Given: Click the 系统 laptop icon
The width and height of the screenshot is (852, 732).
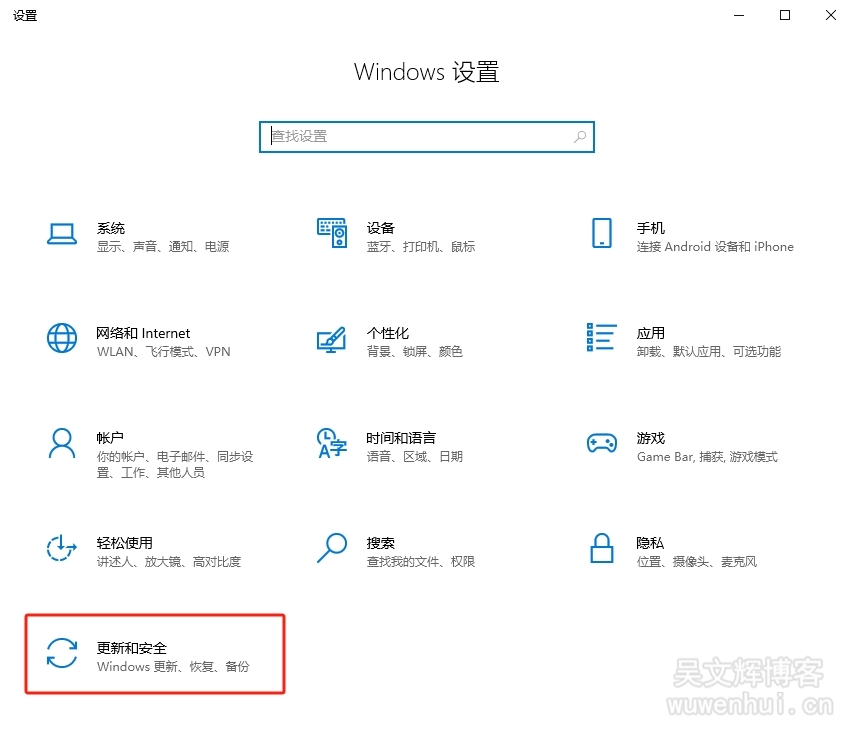Looking at the screenshot, I should point(62,234).
